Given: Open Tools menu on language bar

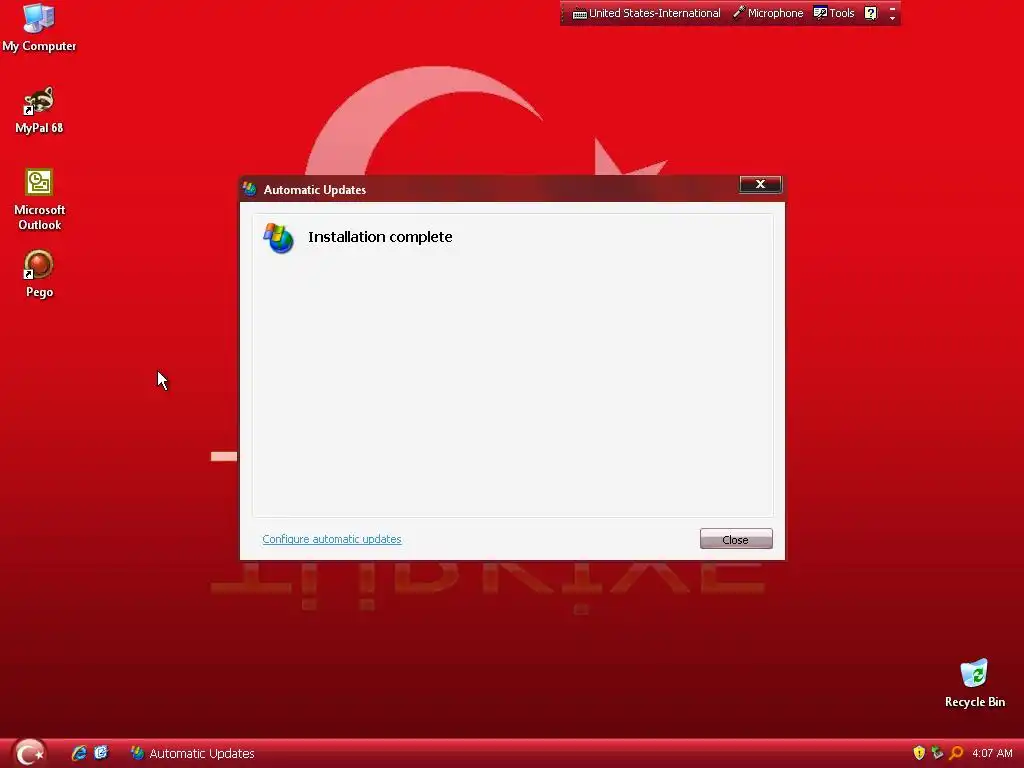Looking at the screenshot, I should point(834,13).
